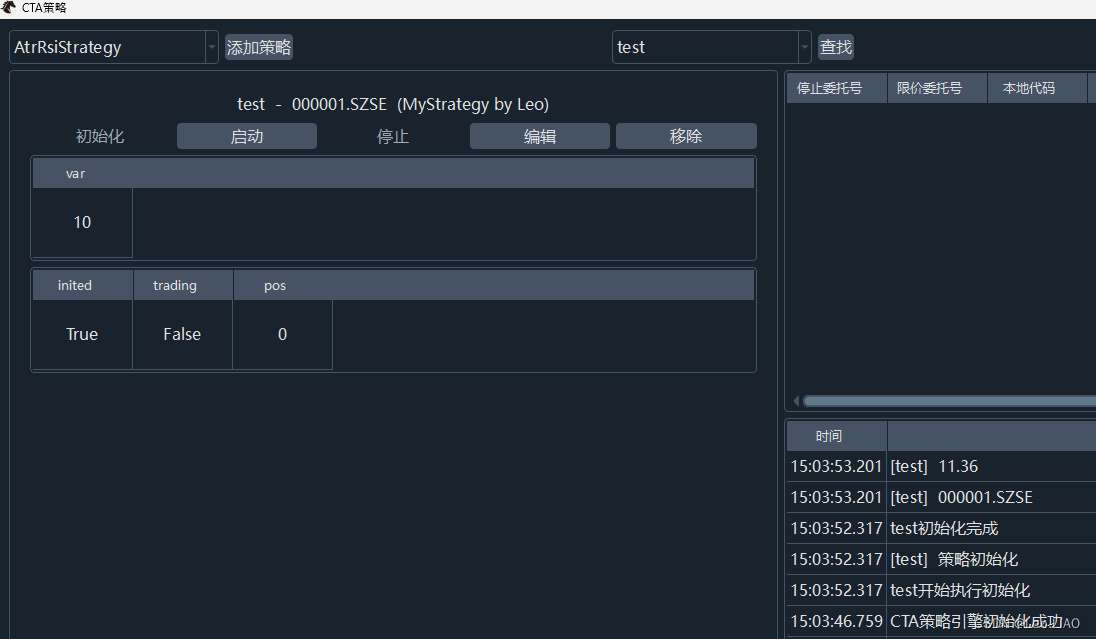
Task: Click the 添加策略 button
Action: click(259, 48)
